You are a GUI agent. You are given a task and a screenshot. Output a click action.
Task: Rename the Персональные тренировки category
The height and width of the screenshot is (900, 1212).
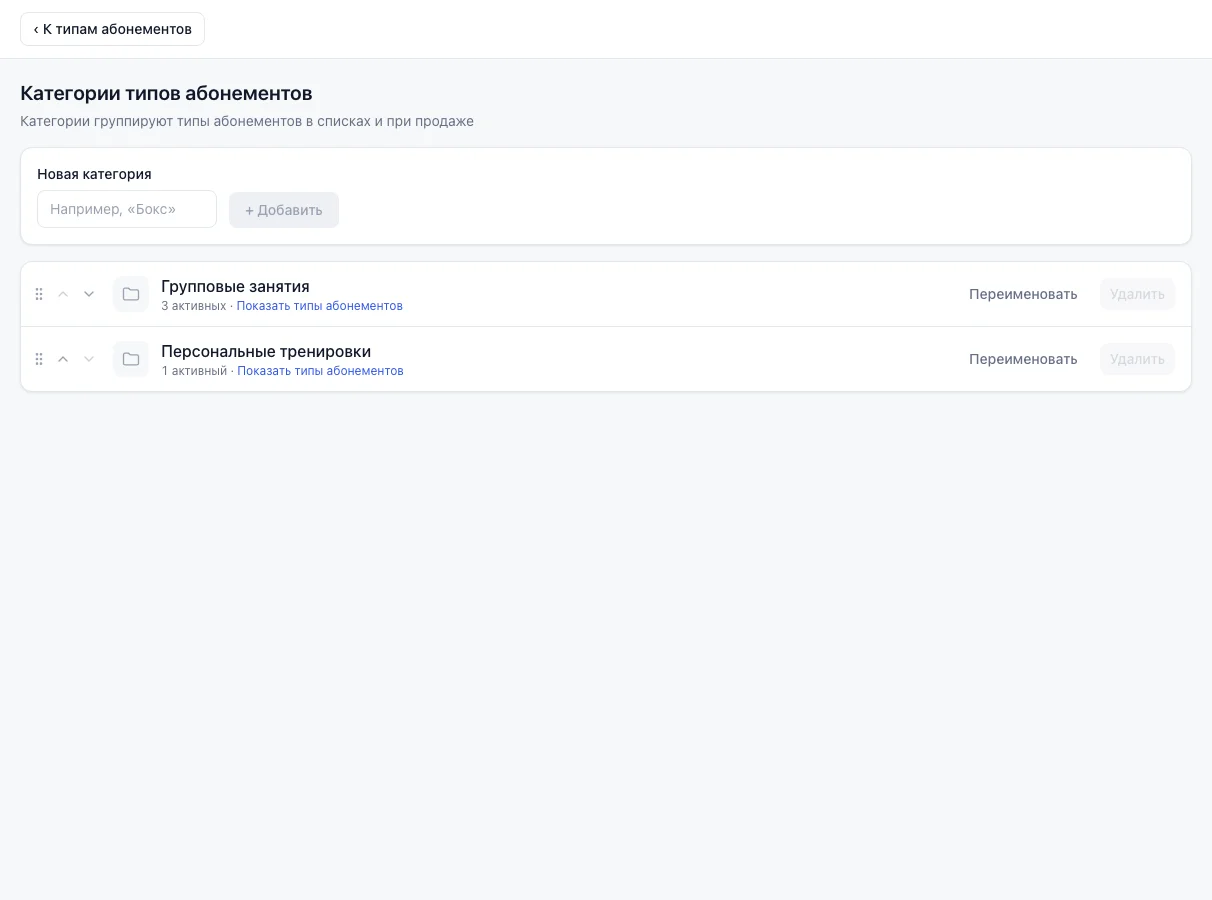click(x=1023, y=359)
